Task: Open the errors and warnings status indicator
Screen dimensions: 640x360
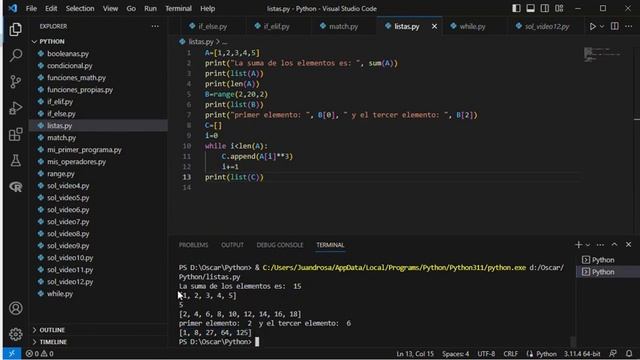Action: [x=40, y=353]
